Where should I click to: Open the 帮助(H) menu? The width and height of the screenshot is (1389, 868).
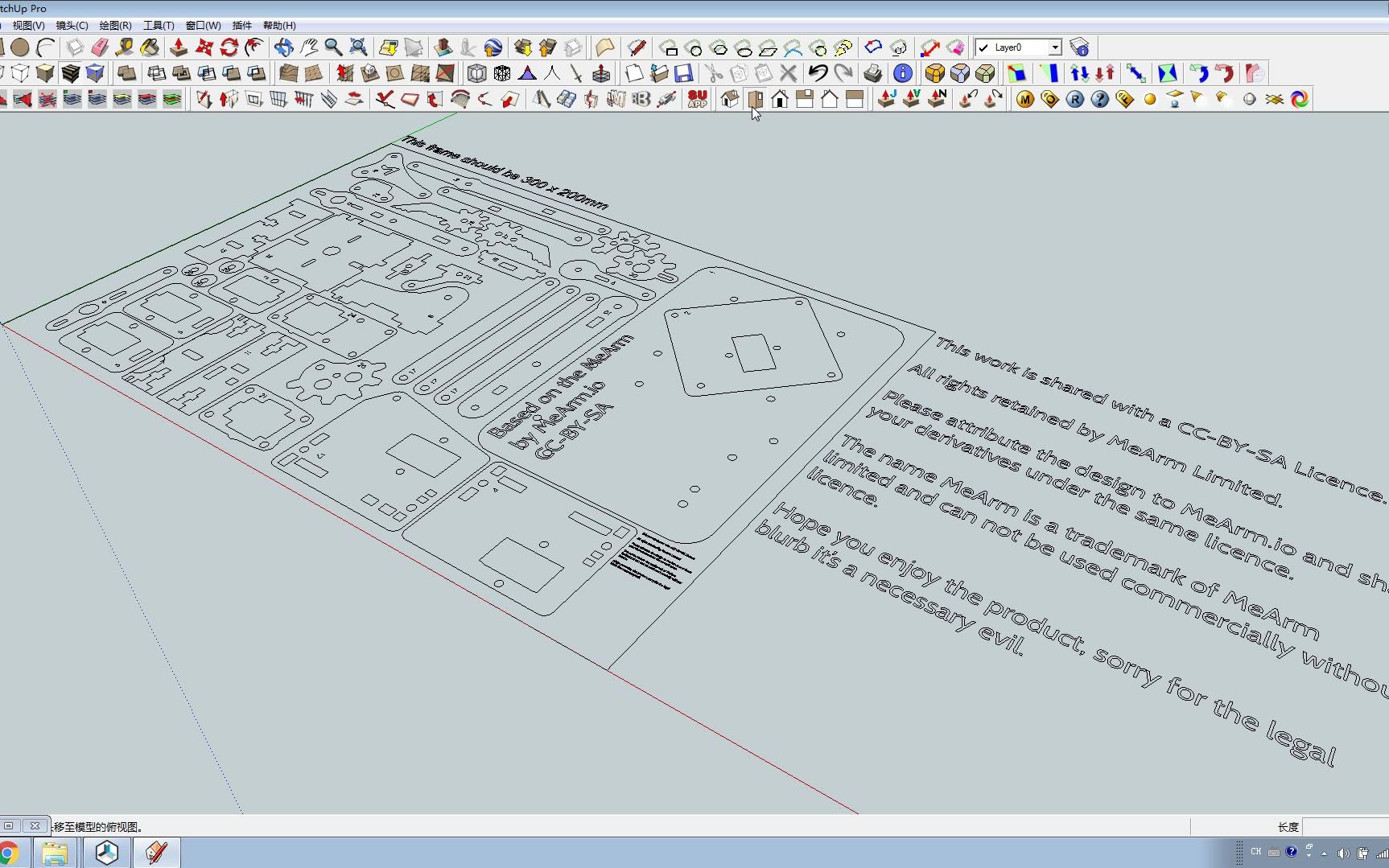coord(279,26)
